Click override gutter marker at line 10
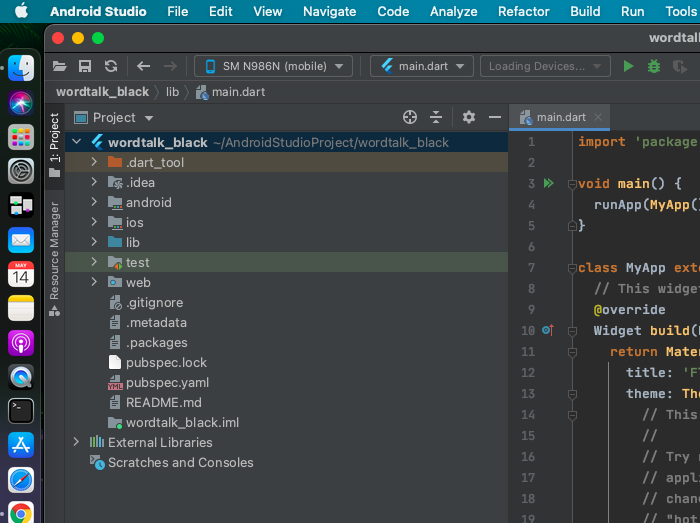This screenshot has width=700, height=523. [548, 330]
